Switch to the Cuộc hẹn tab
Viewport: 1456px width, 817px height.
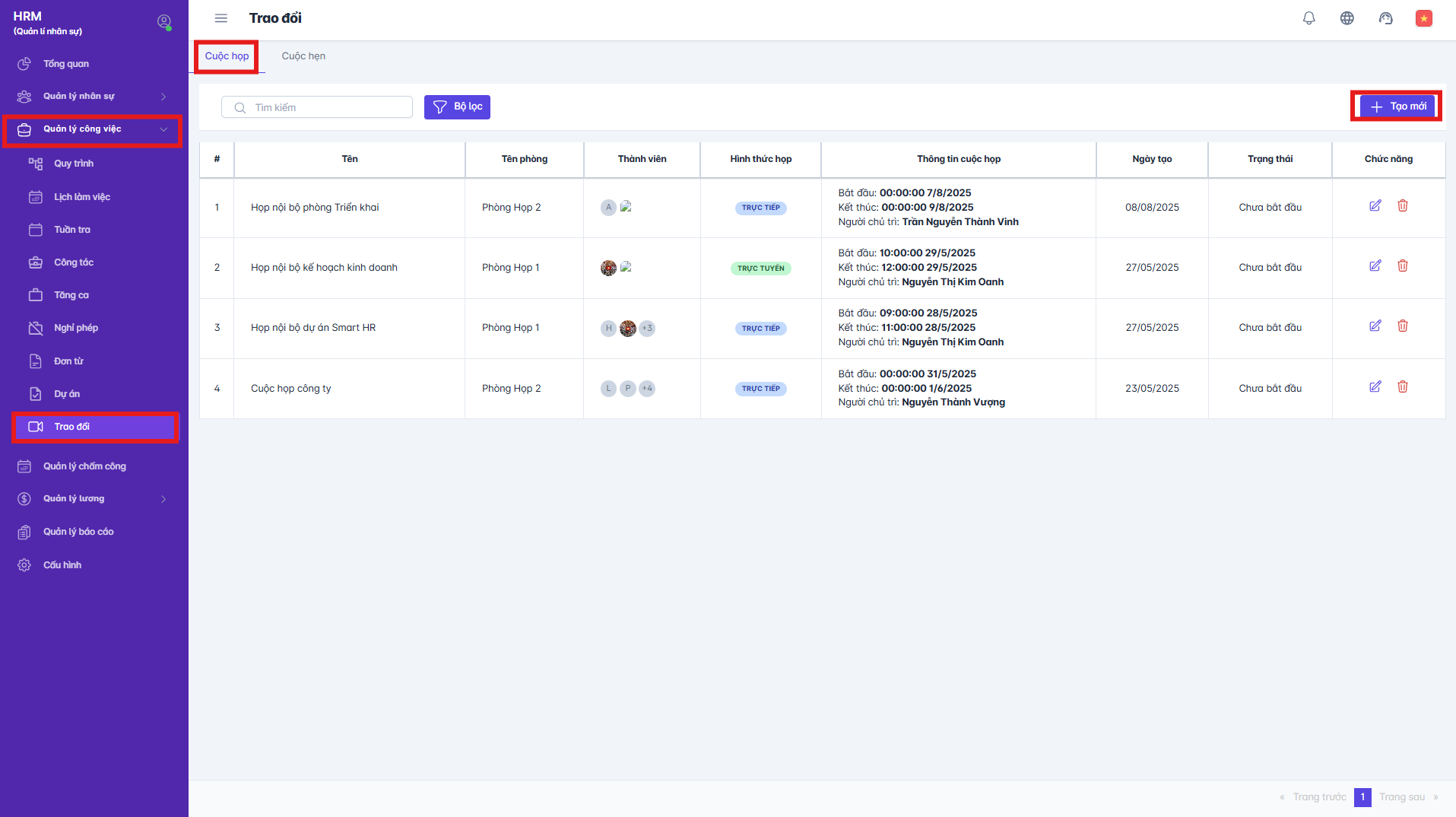pyautogui.click(x=303, y=56)
